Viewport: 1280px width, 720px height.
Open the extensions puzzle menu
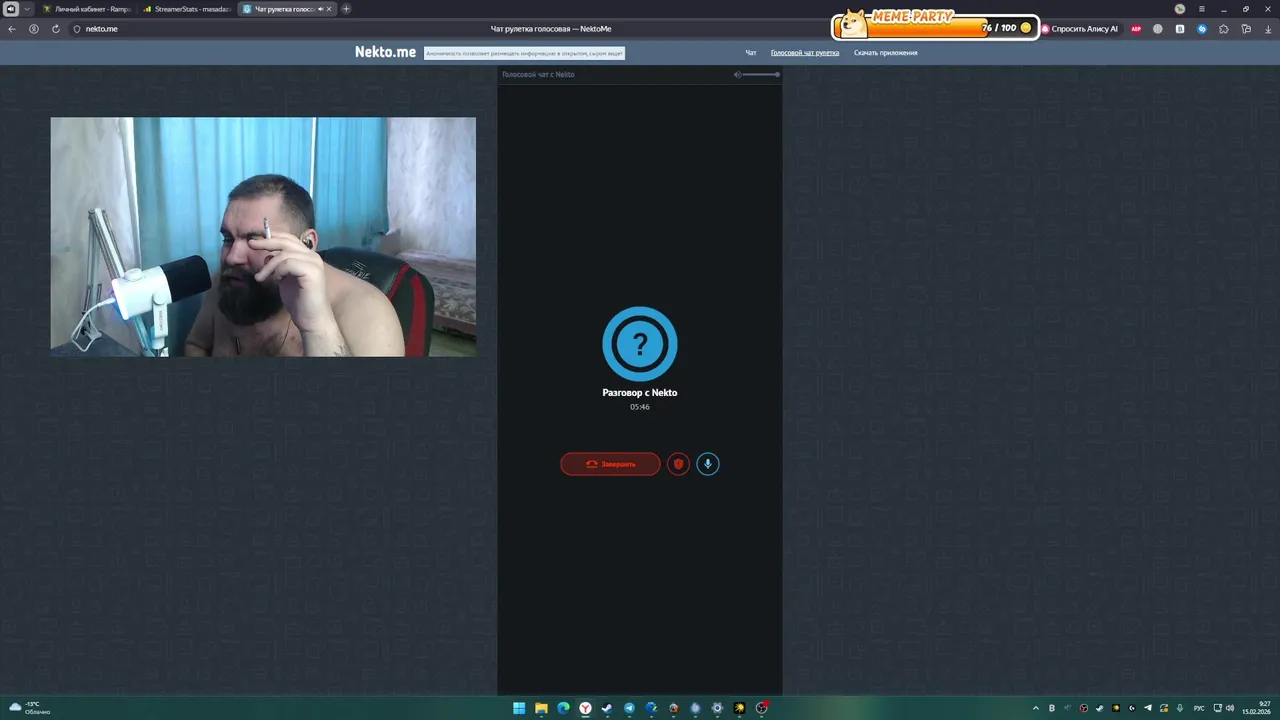point(1224,29)
